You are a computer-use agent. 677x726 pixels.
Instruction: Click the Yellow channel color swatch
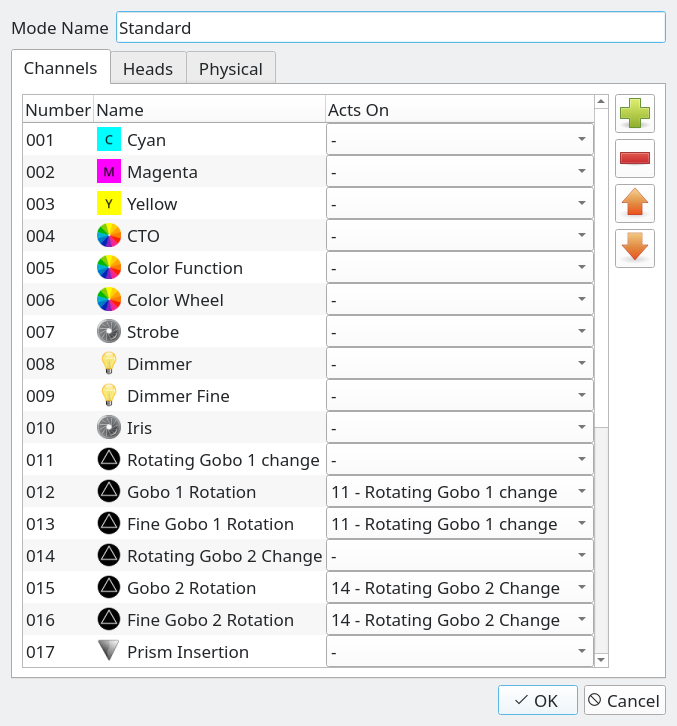[x=109, y=203]
